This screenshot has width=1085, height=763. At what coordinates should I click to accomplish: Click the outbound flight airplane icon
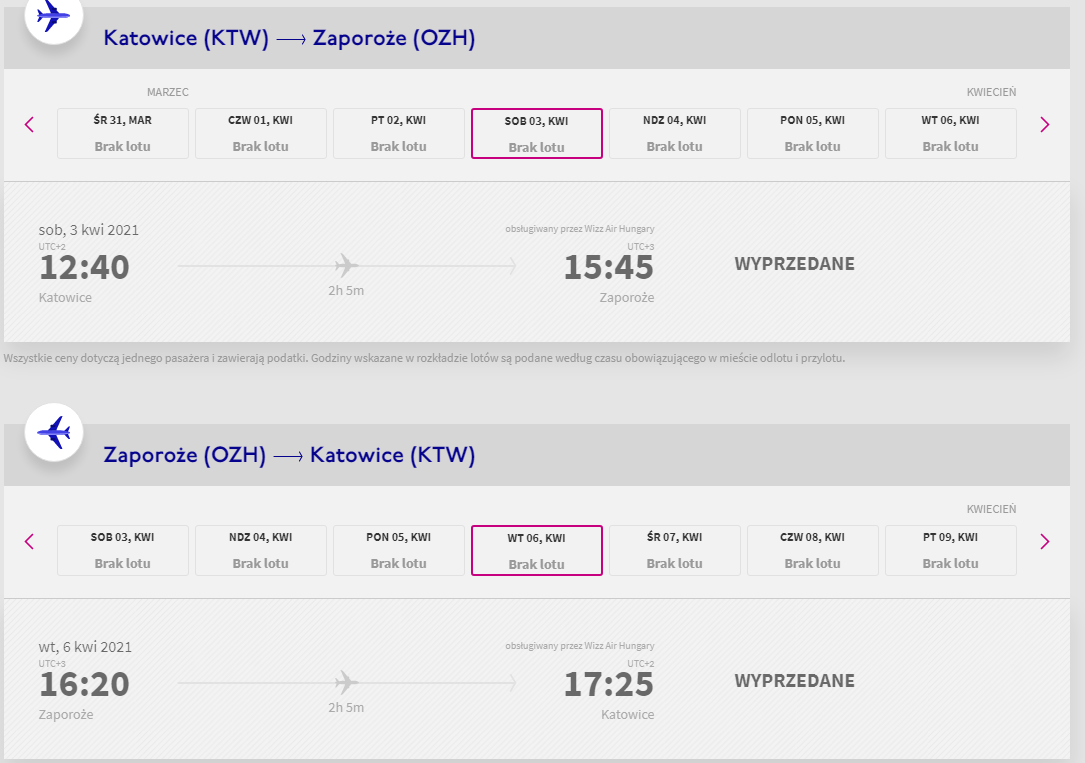tap(54, 16)
